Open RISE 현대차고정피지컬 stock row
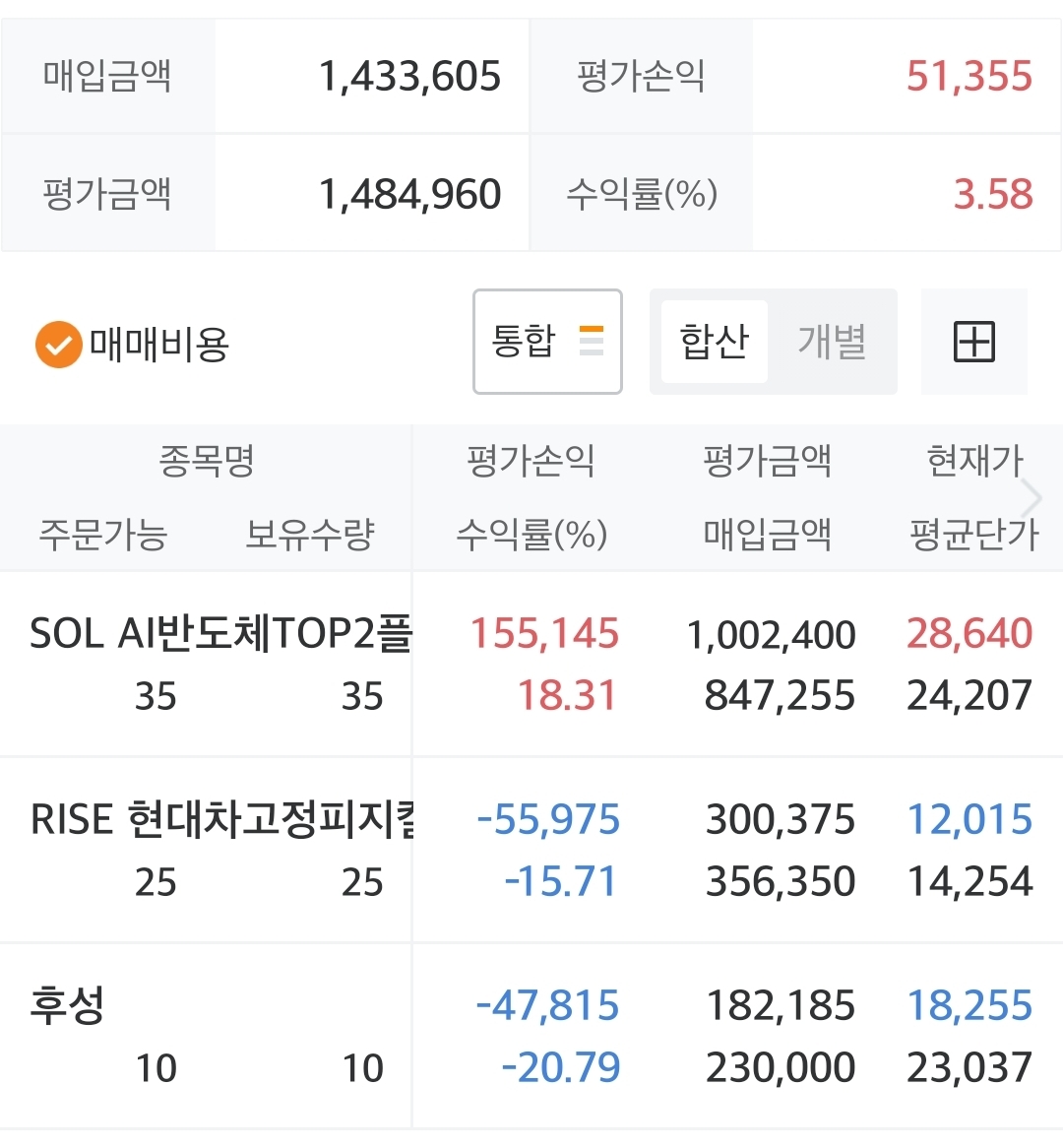1063x1148 pixels. 531,850
